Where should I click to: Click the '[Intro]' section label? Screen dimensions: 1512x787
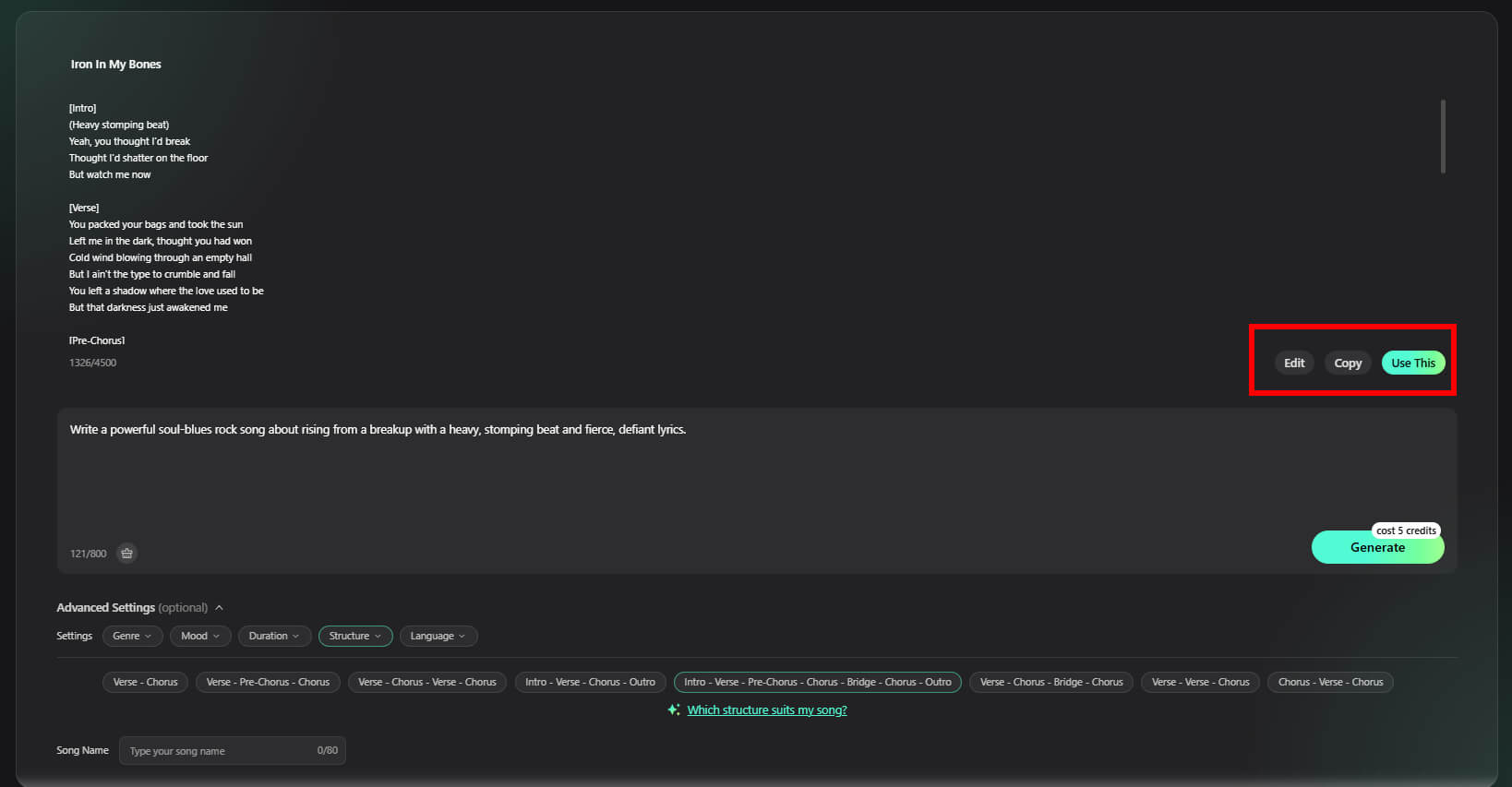click(82, 108)
